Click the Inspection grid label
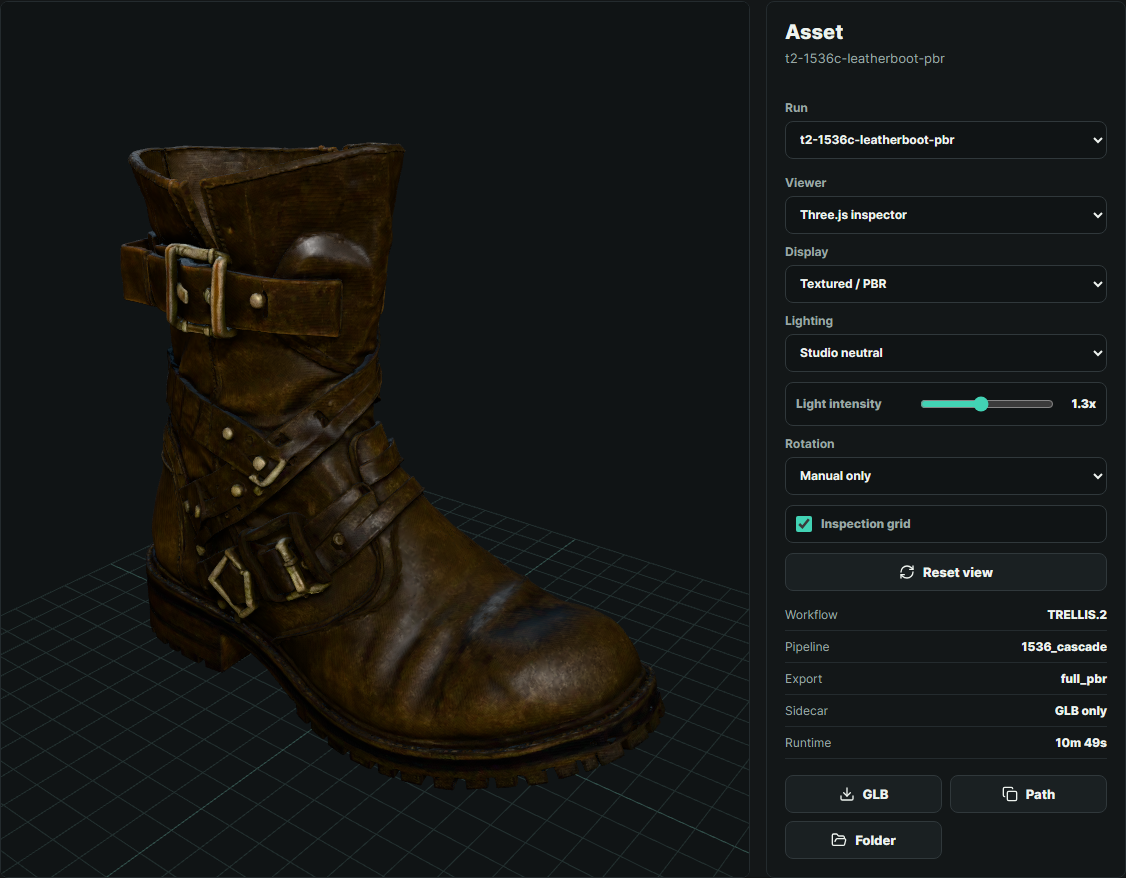The height and width of the screenshot is (878, 1126). point(865,524)
